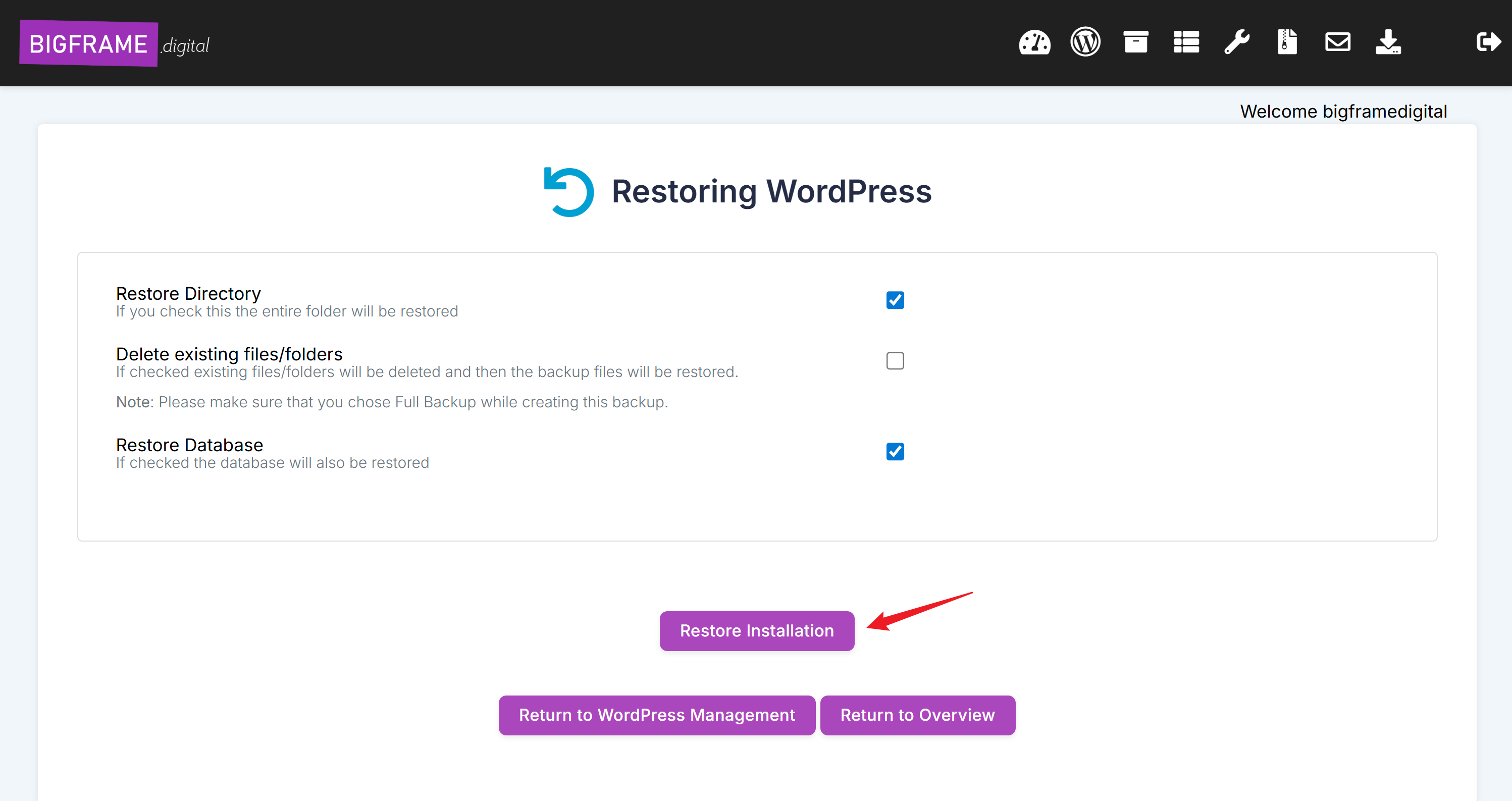Click the Restore Installation button
The height and width of the screenshot is (801, 1512).
coord(757,631)
